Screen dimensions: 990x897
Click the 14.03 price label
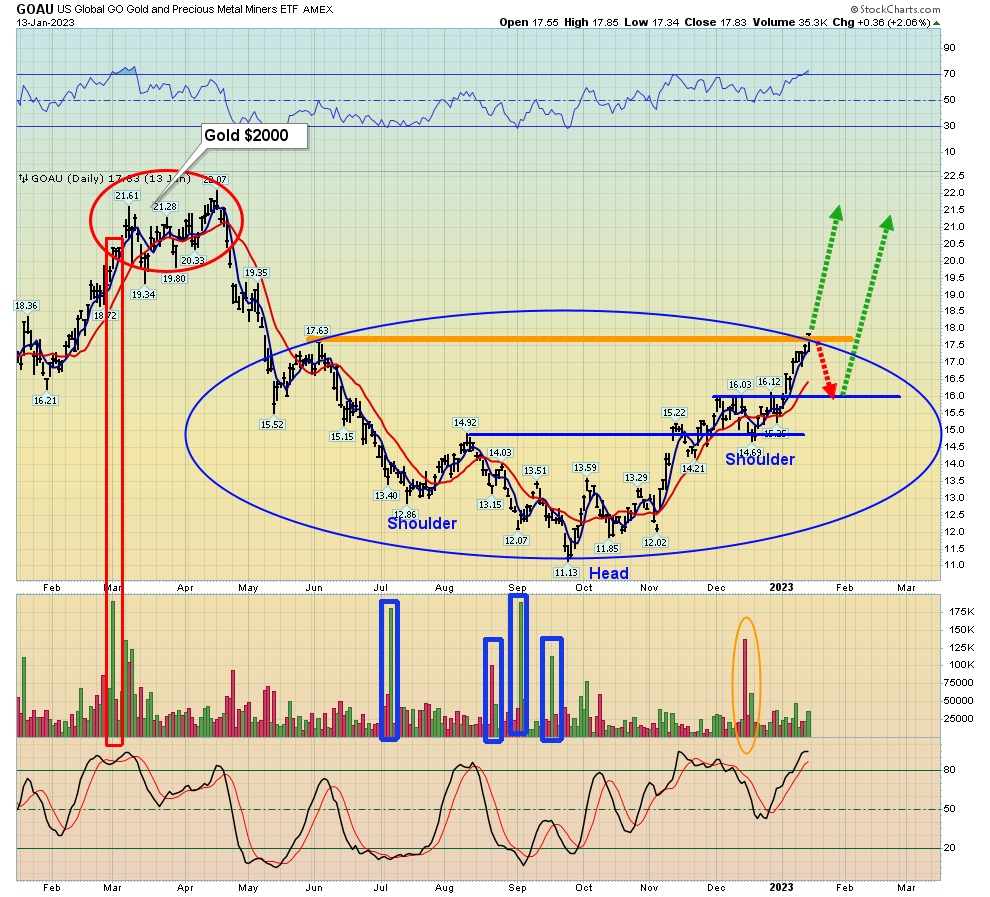pyautogui.click(x=500, y=453)
